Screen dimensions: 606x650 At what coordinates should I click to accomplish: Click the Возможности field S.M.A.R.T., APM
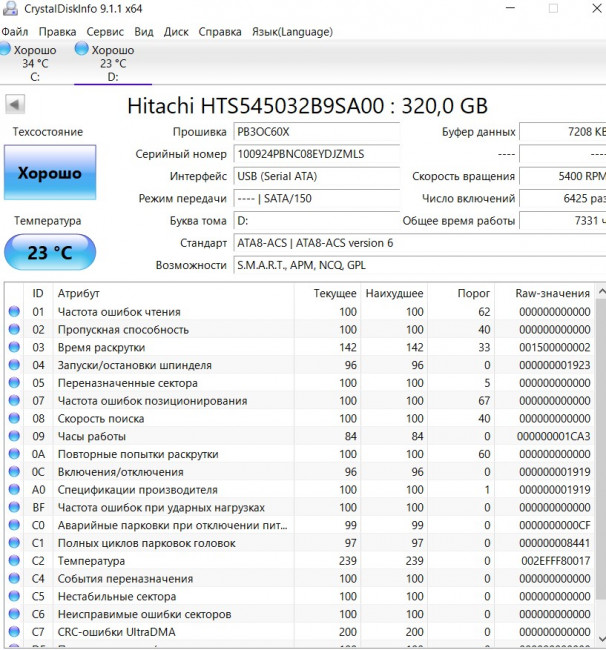tap(419, 265)
